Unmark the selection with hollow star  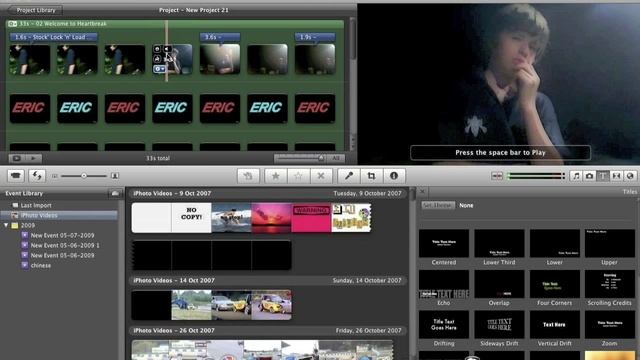[x=298, y=176]
